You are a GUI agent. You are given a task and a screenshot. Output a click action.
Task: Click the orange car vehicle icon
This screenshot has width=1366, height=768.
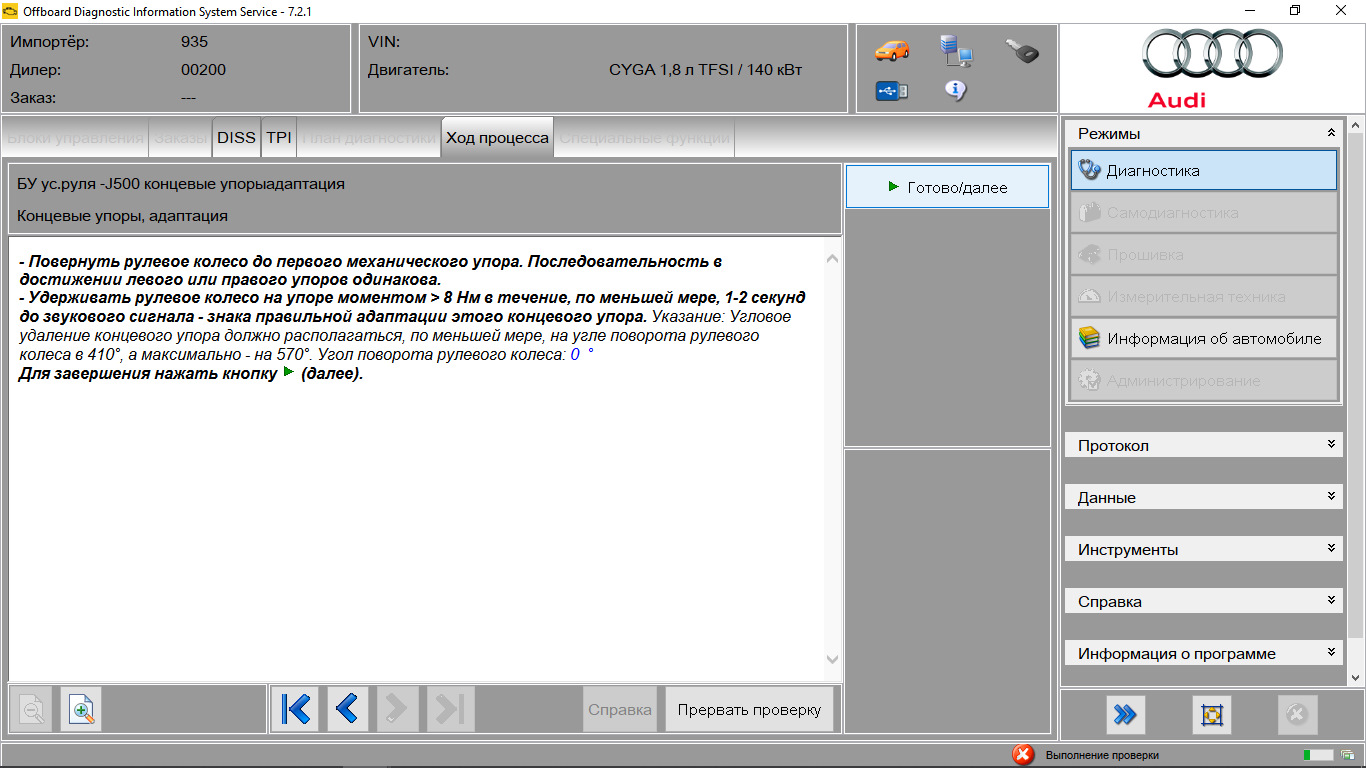(x=892, y=50)
